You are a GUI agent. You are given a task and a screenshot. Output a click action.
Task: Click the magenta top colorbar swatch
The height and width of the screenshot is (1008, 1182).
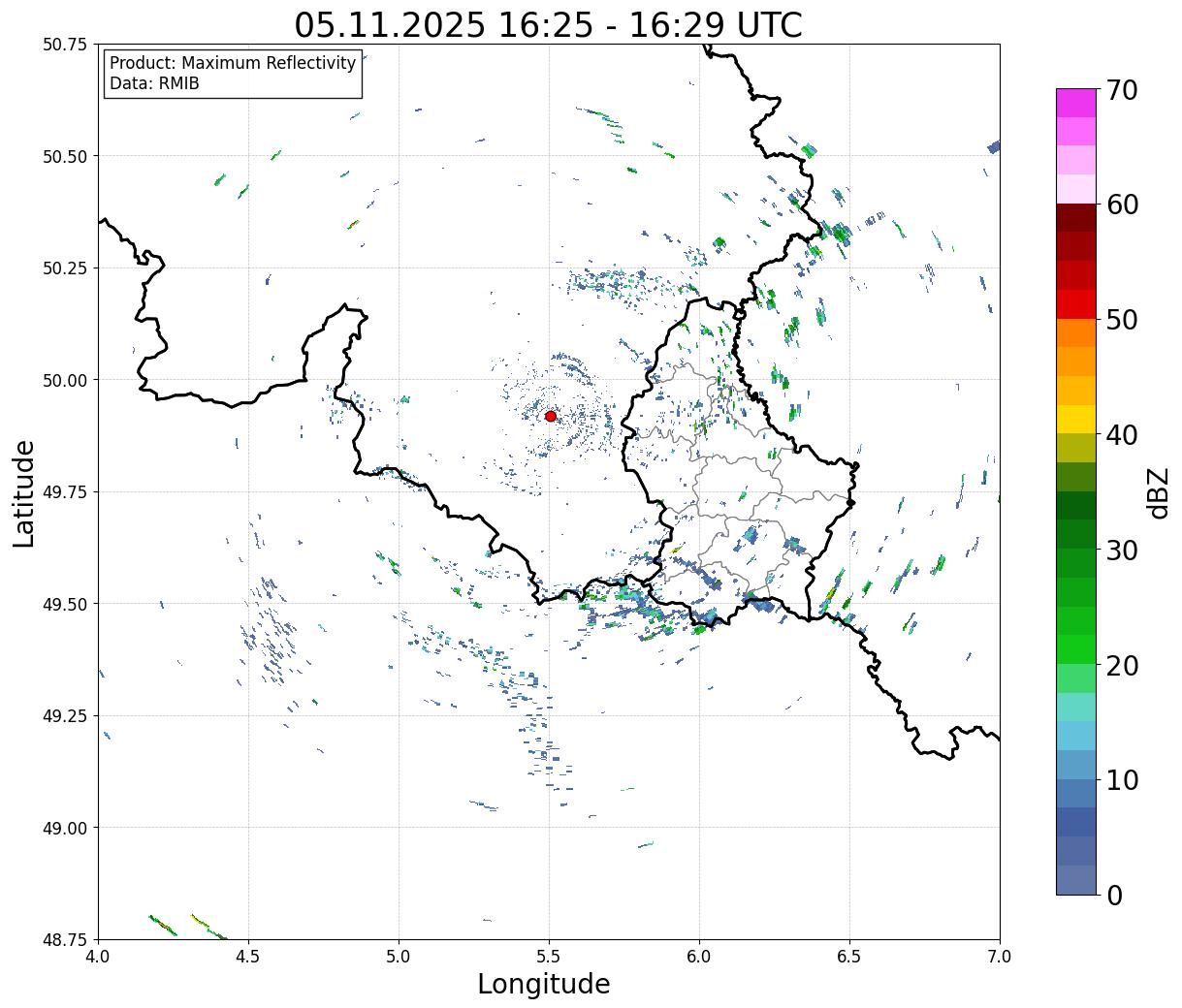tap(1076, 103)
